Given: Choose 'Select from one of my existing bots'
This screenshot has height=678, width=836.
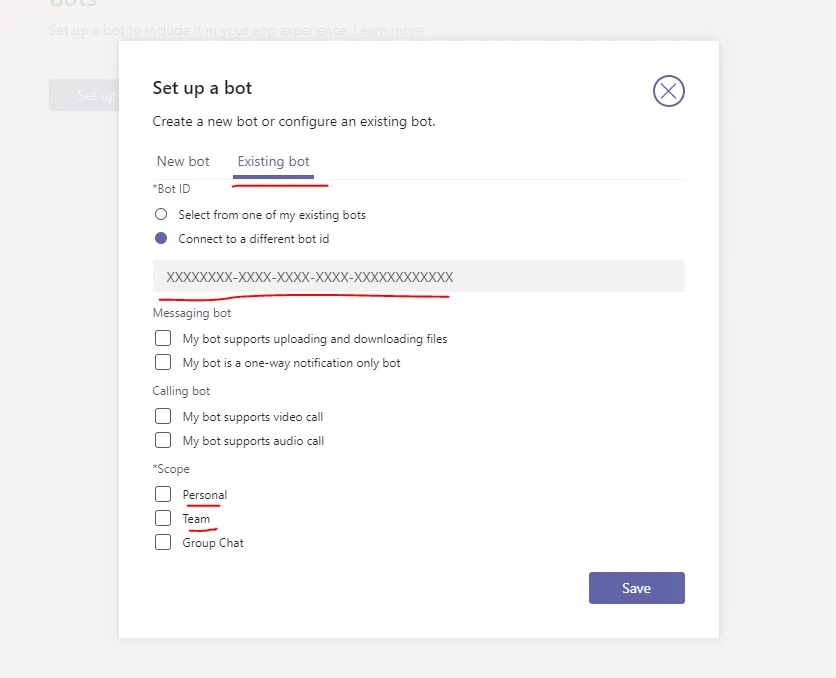Looking at the screenshot, I should tap(161, 214).
